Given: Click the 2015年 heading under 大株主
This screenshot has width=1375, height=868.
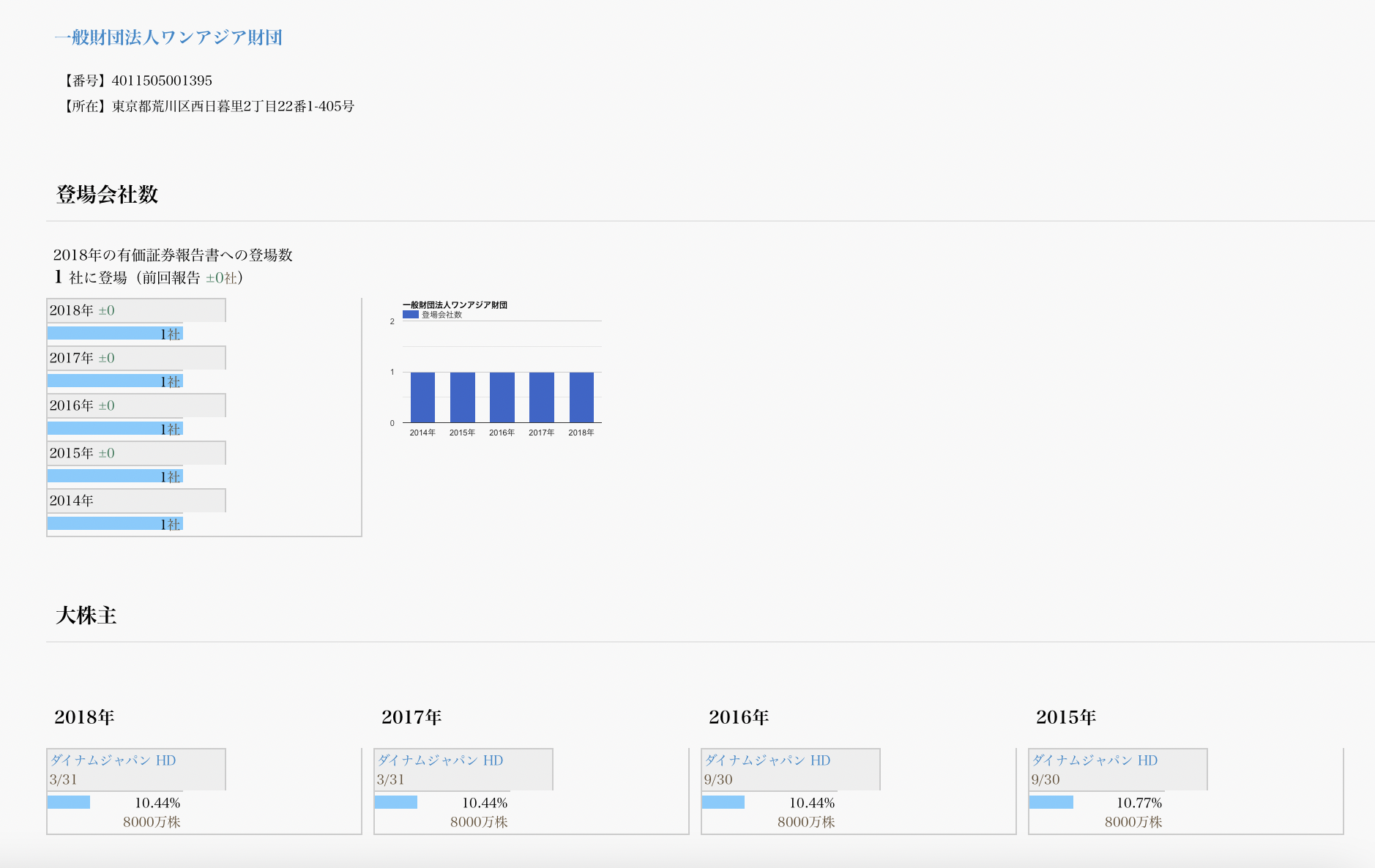Looking at the screenshot, I should pyautogui.click(x=1066, y=717).
